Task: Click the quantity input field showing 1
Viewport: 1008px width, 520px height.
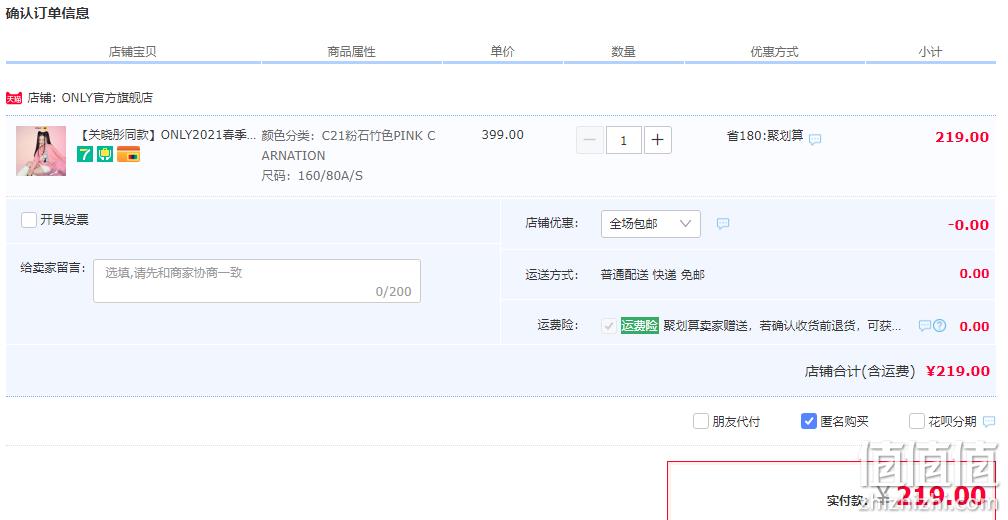Action: coord(623,140)
